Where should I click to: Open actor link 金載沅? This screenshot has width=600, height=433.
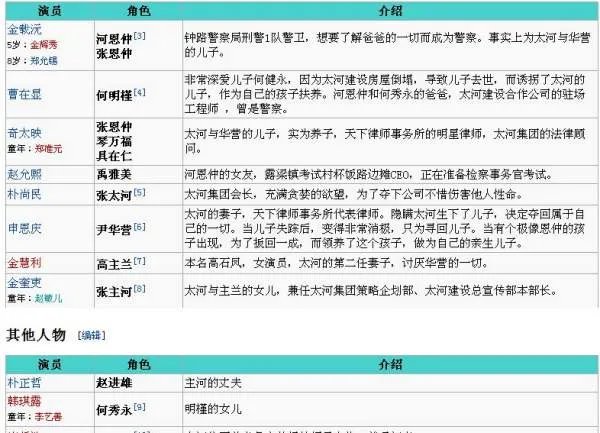click(24, 29)
